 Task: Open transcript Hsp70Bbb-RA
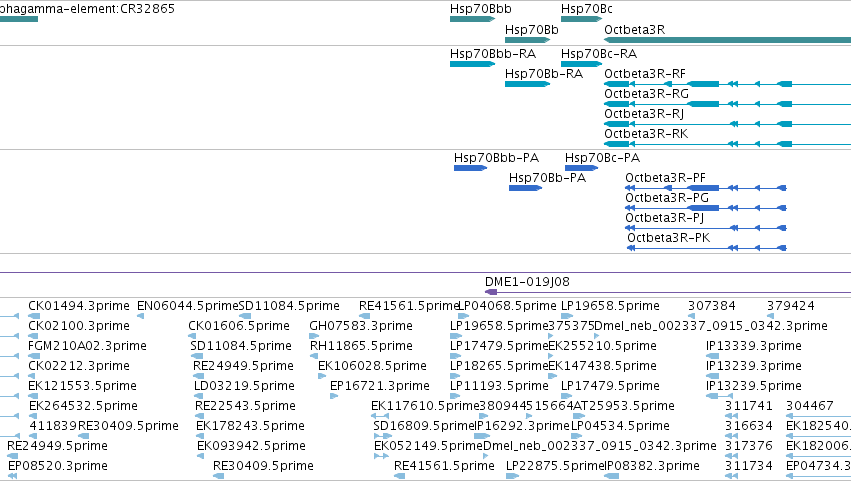tap(492, 54)
